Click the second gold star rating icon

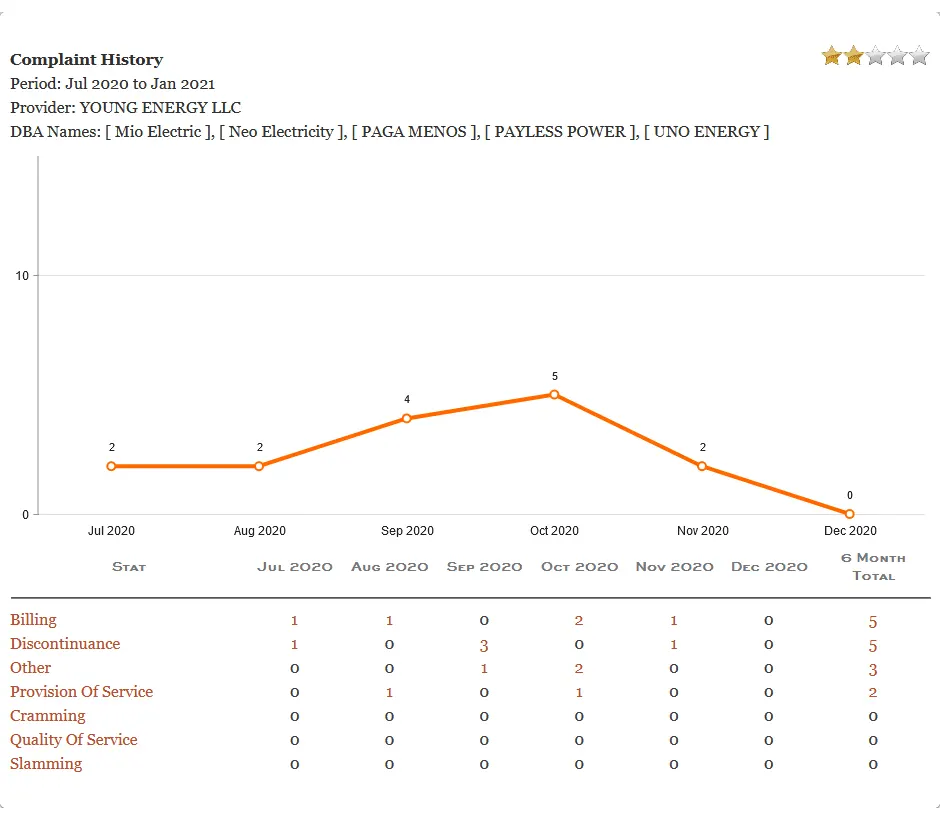pyautogui.click(x=853, y=56)
